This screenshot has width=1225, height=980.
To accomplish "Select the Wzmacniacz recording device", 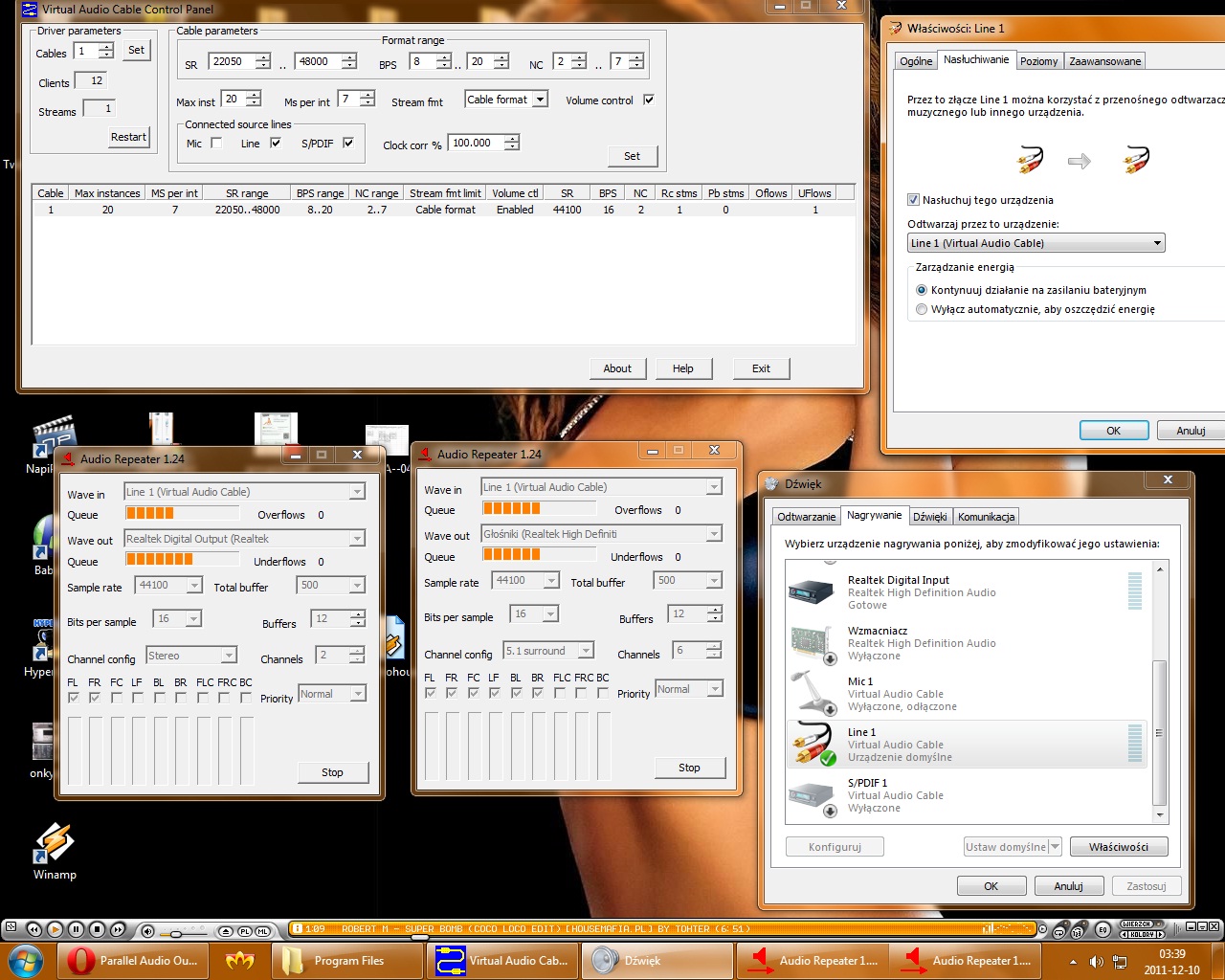I will (967, 643).
